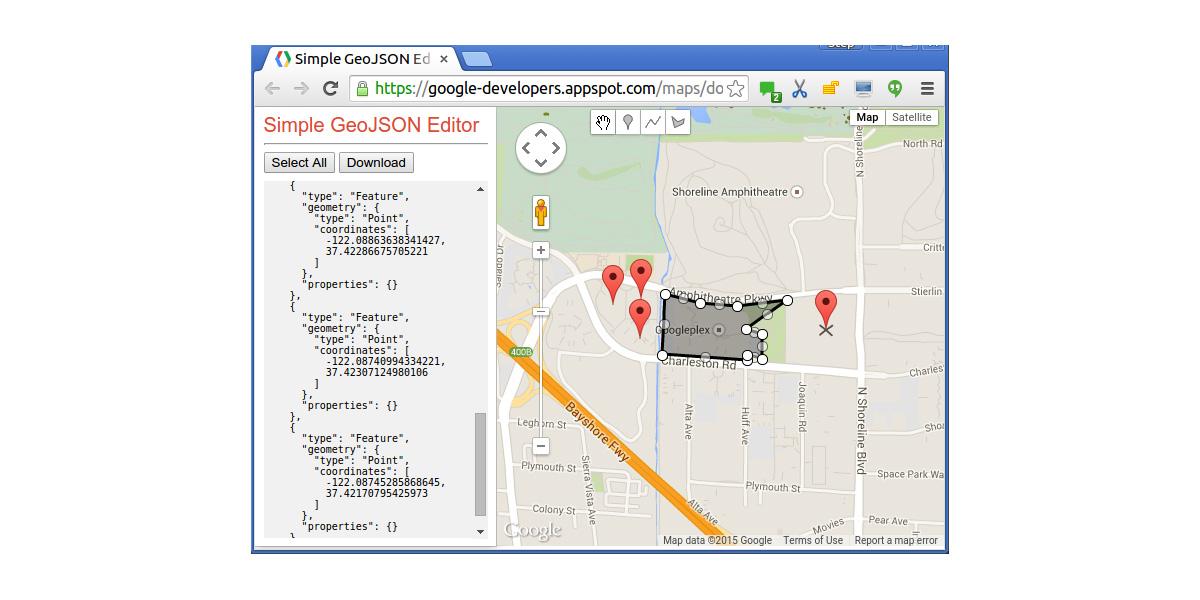This screenshot has width=1200, height=600.
Task: Close the Simple GeoJSON Editor tab
Action: pyautogui.click(x=444, y=59)
